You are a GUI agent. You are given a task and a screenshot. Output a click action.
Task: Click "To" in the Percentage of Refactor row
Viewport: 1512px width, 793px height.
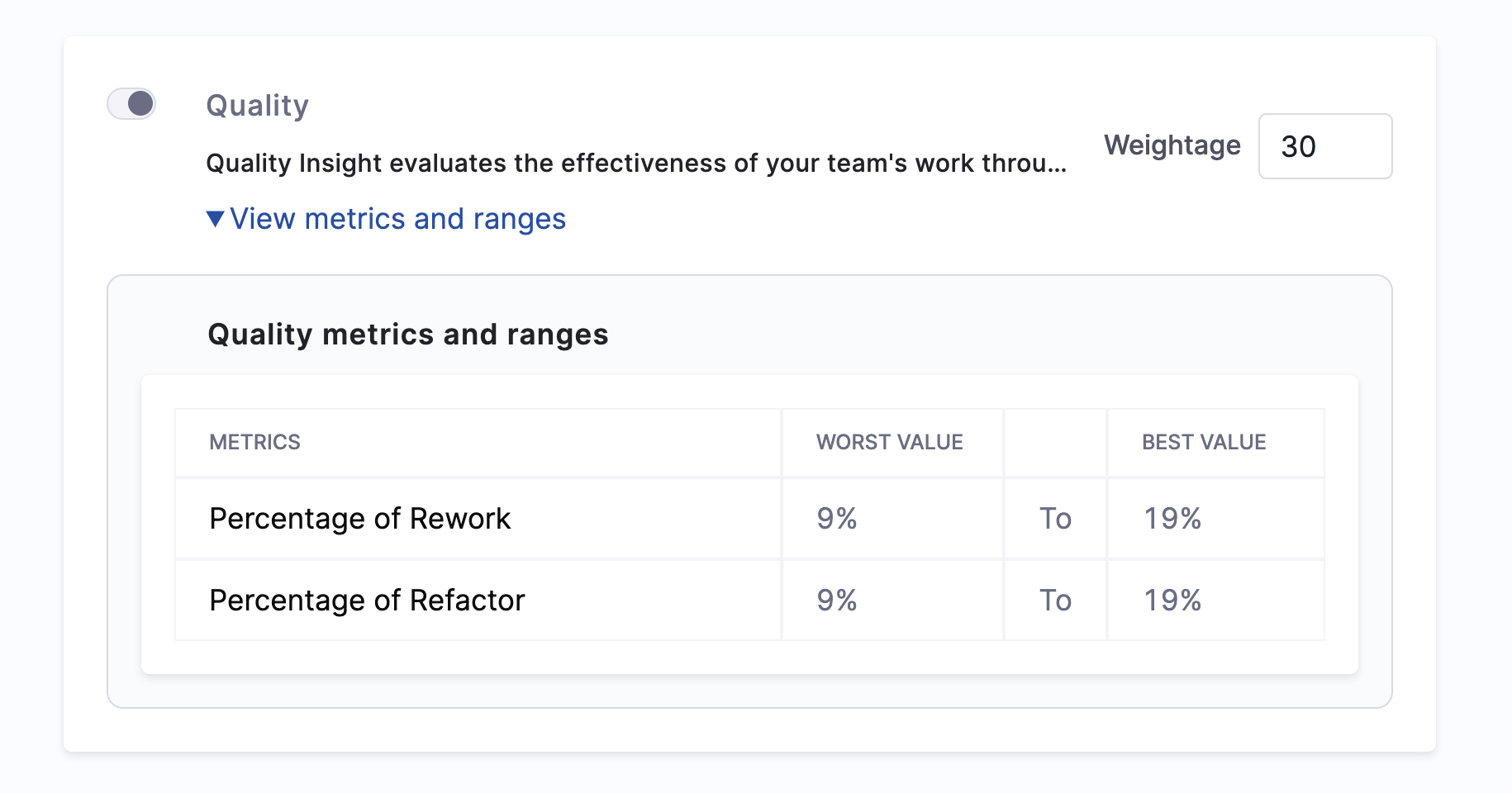click(1055, 601)
